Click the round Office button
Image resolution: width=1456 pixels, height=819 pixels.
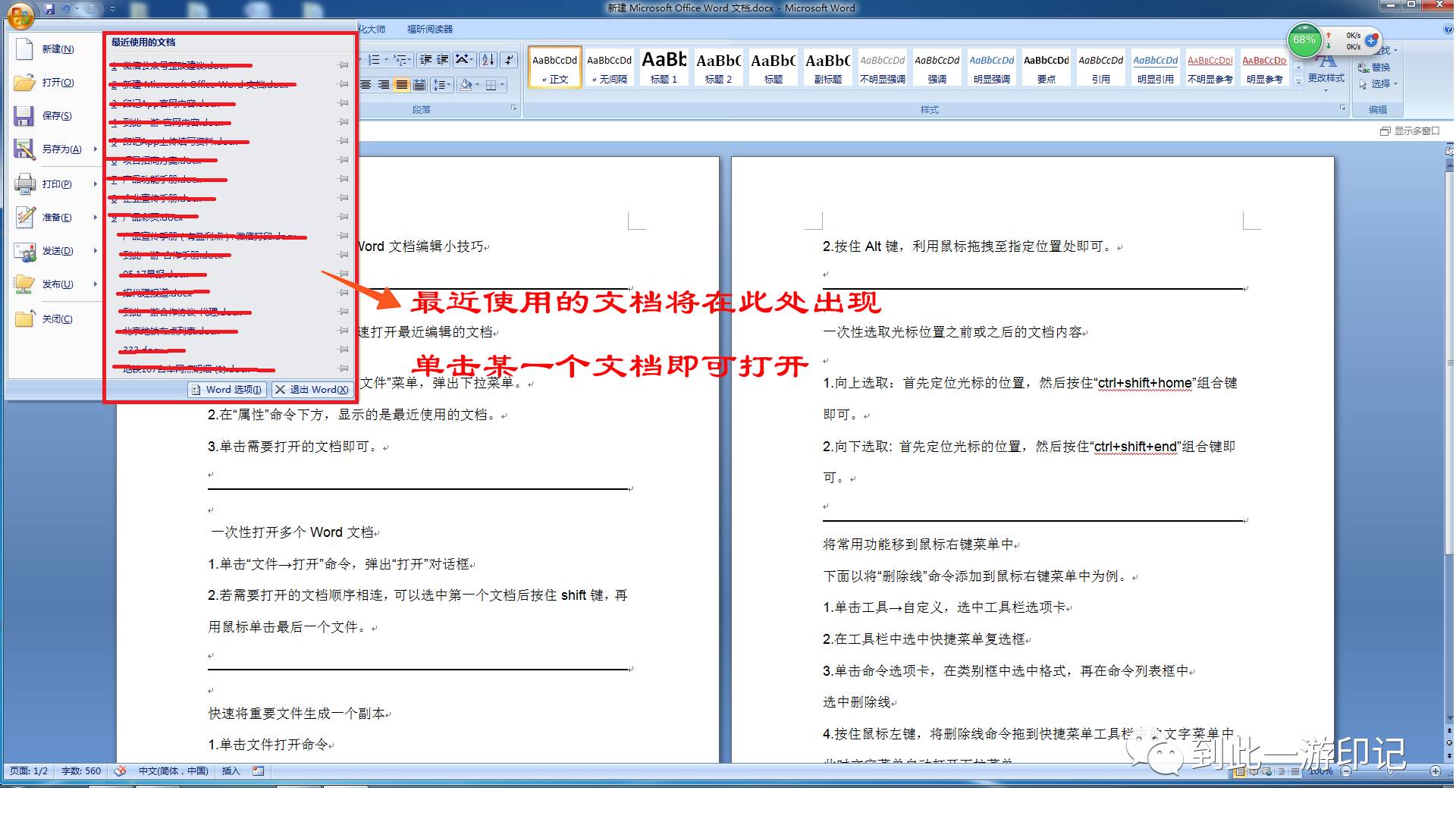point(20,15)
